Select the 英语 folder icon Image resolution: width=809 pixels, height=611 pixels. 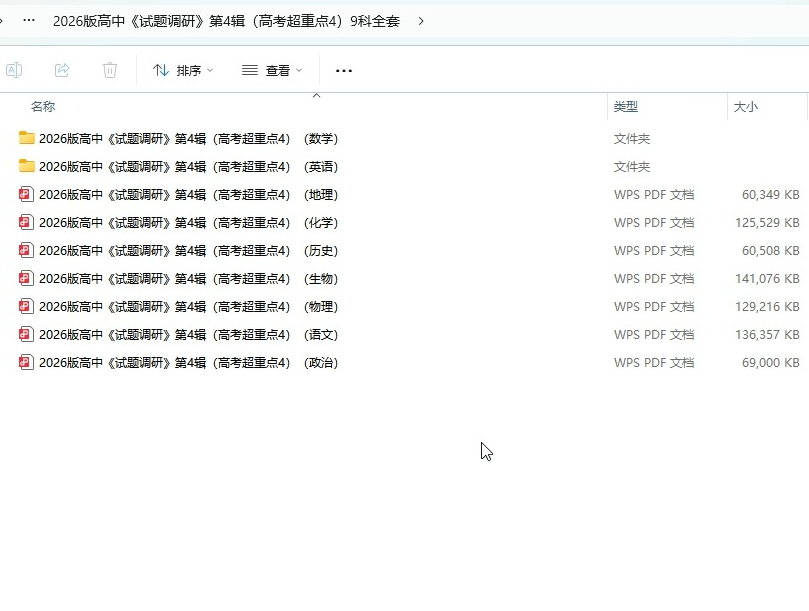[27, 166]
